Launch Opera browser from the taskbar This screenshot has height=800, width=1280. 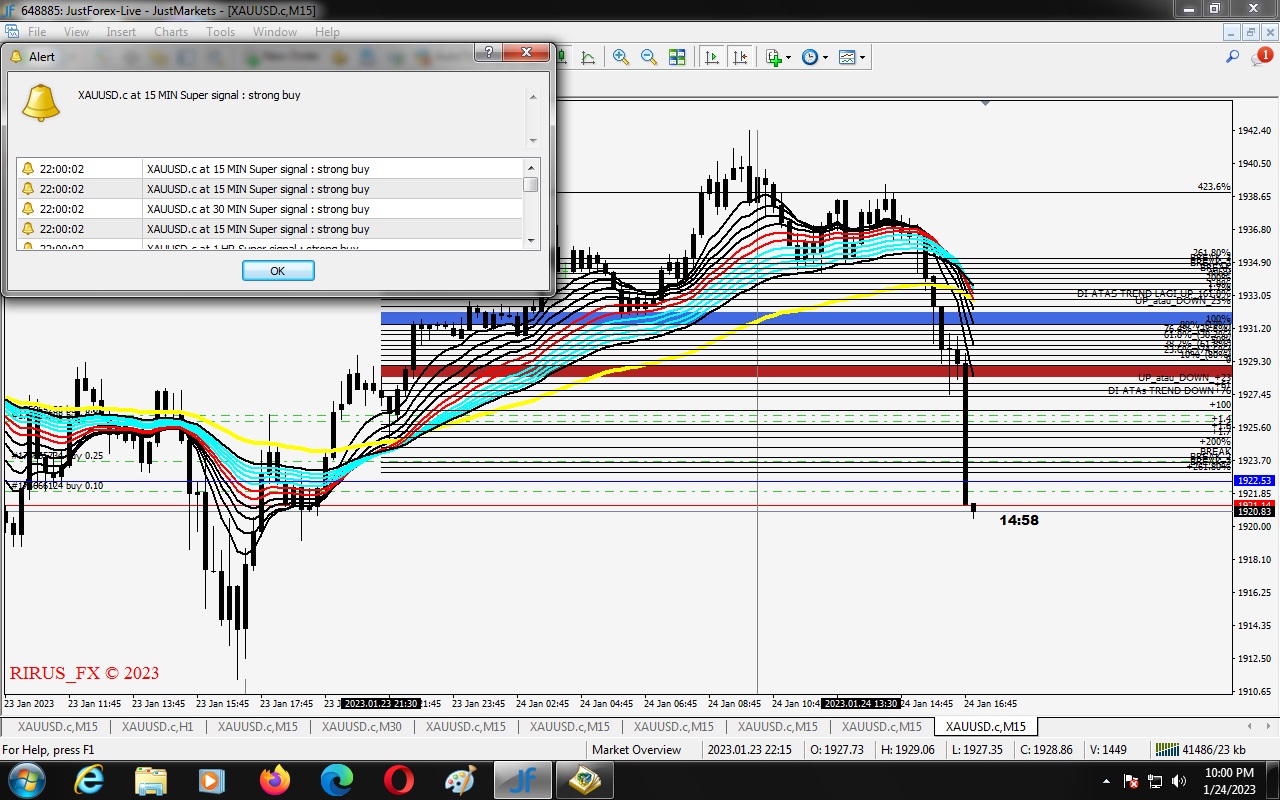coord(399,780)
